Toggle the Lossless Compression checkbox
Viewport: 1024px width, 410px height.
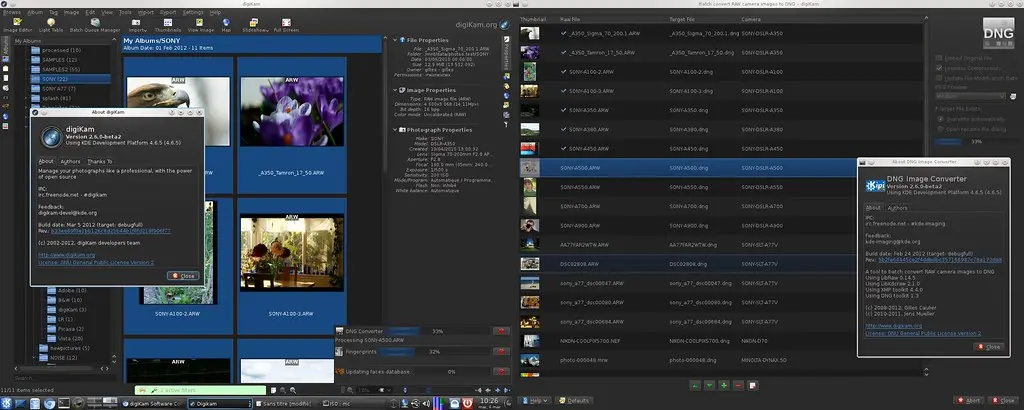pos(937,69)
